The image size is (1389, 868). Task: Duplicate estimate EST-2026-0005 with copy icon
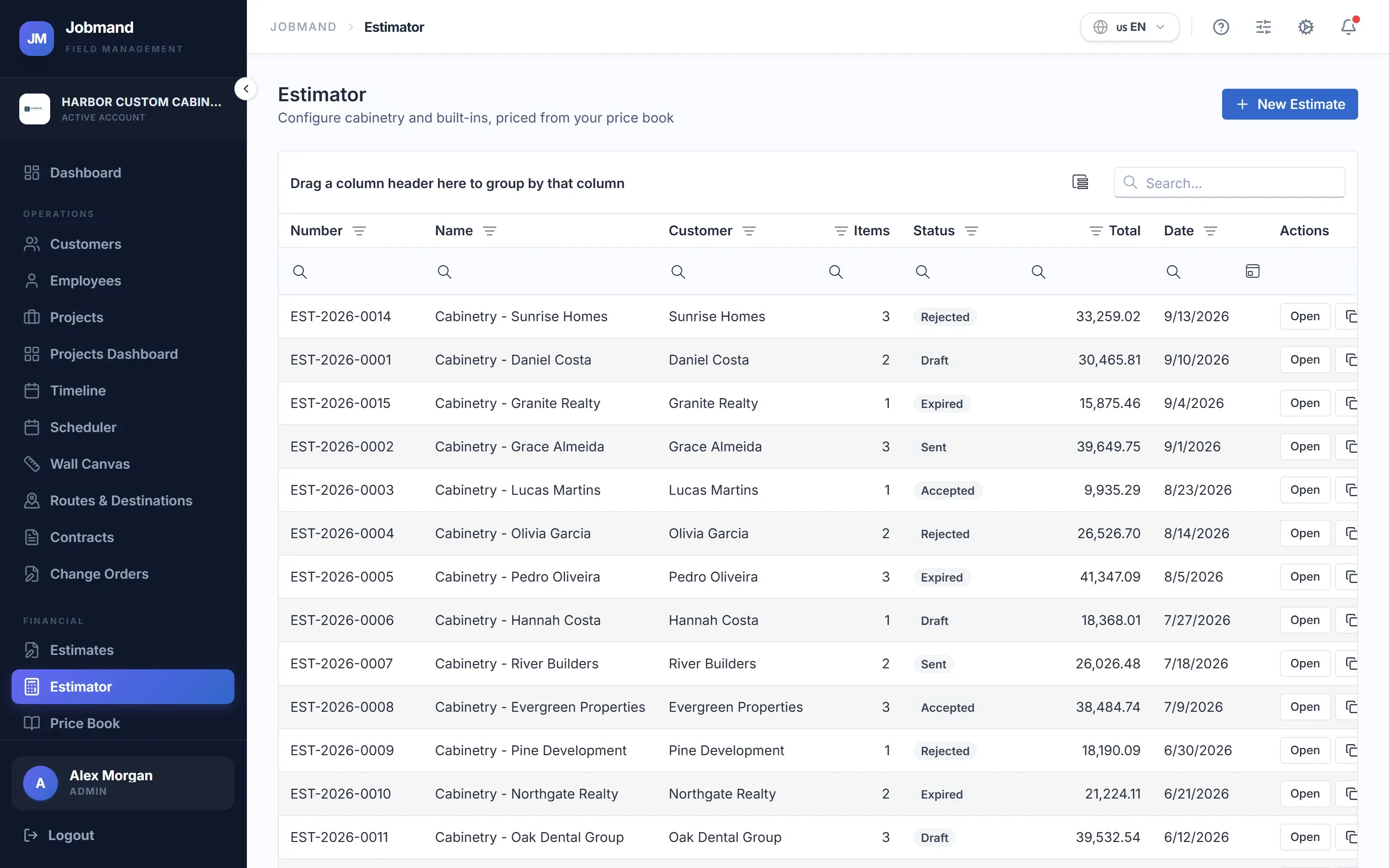click(x=1347, y=577)
